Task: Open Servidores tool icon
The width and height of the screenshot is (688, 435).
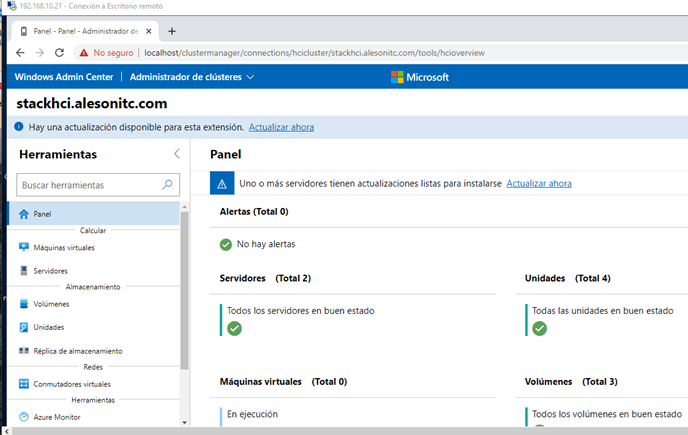Action: pyautogui.click(x=24, y=270)
